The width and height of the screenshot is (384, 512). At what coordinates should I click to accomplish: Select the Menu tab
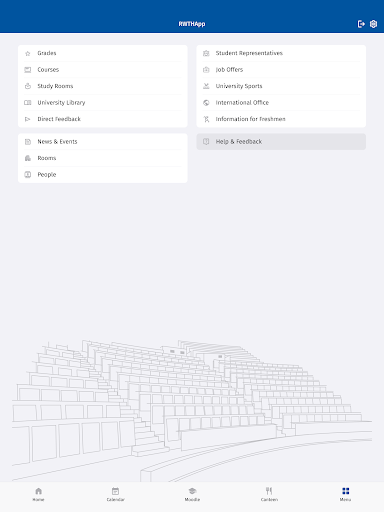tap(346, 494)
